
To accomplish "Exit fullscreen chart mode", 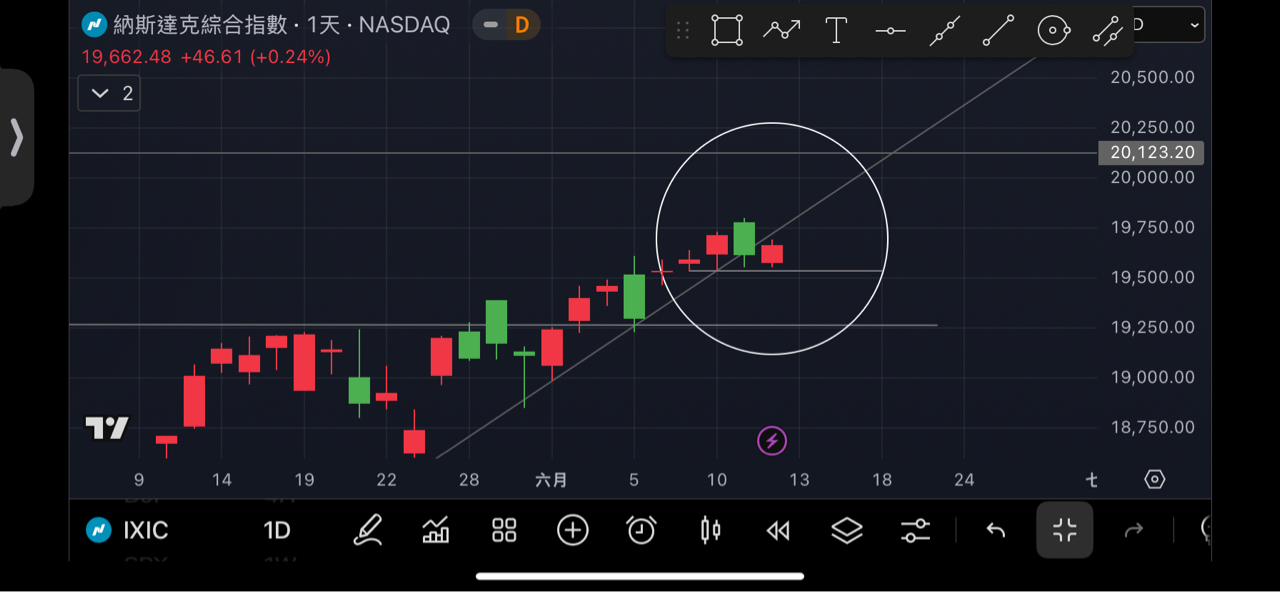I will [x=1065, y=530].
